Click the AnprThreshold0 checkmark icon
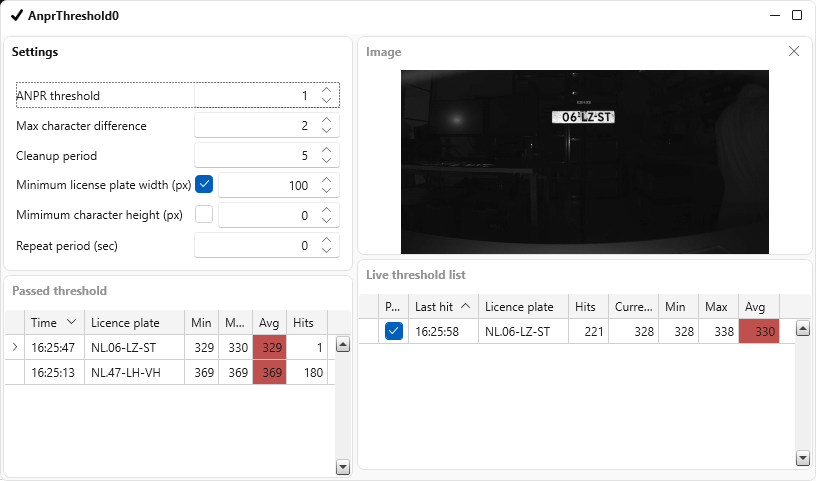The width and height of the screenshot is (816, 481). point(17,16)
